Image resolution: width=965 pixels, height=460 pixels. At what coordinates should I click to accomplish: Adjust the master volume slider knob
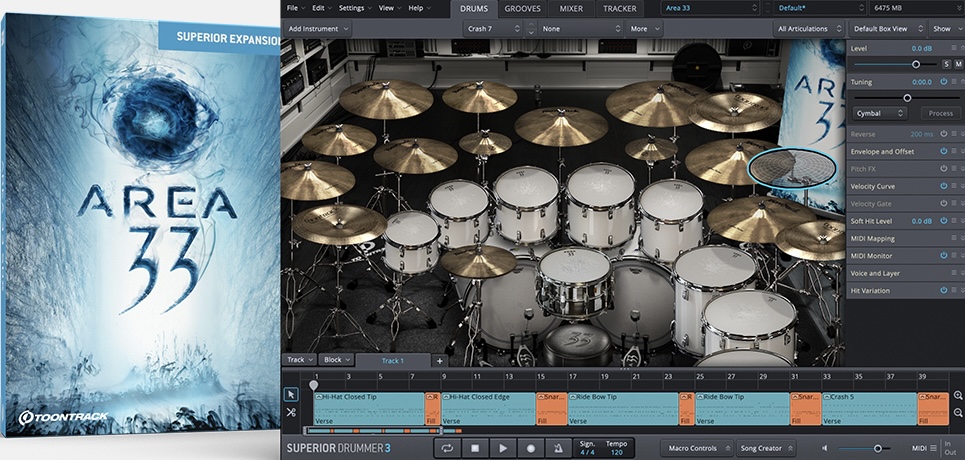tap(878, 448)
